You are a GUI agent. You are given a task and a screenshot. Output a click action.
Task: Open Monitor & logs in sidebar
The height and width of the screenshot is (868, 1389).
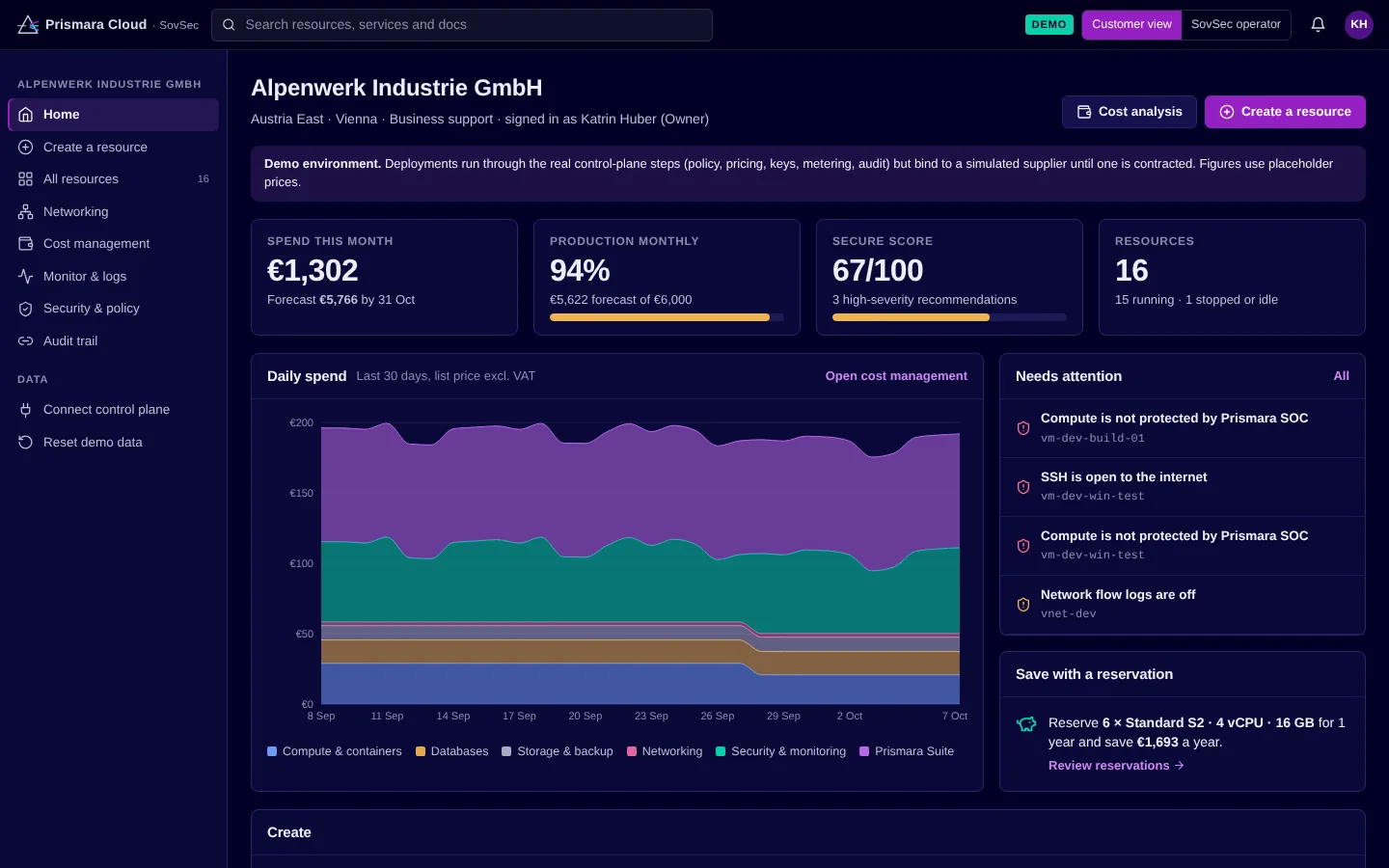[x=114, y=276]
